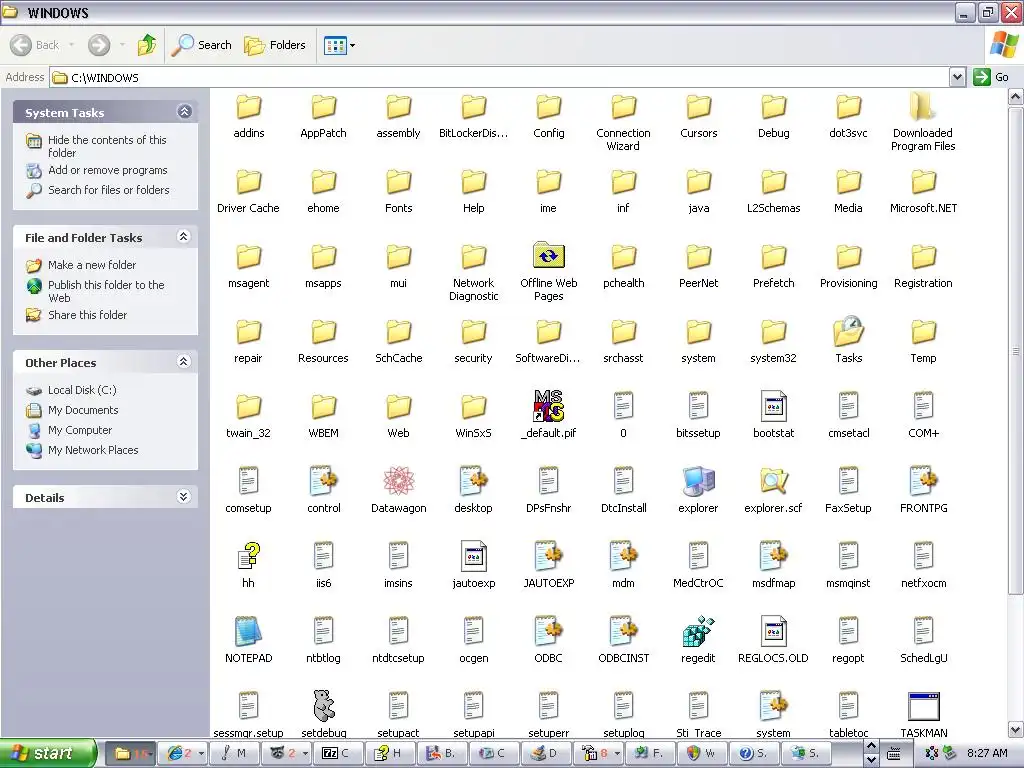Screen dimensions: 1024x768
Task: Open Local Disk (C:) link
Action: click(82, 390)
